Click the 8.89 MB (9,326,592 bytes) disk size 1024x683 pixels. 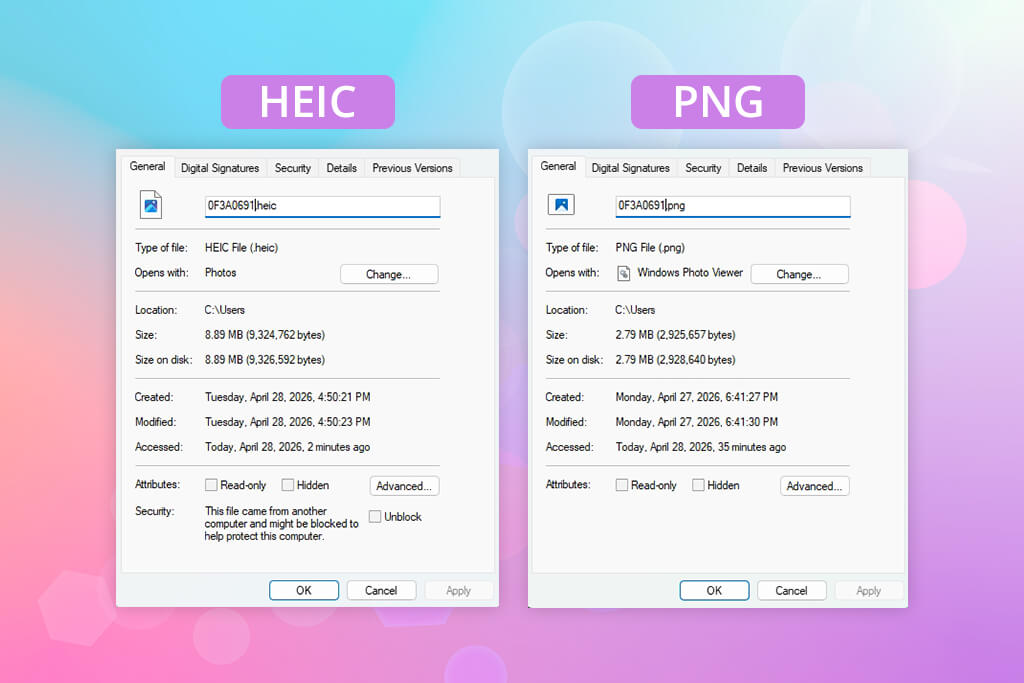[x=265, y=359]
